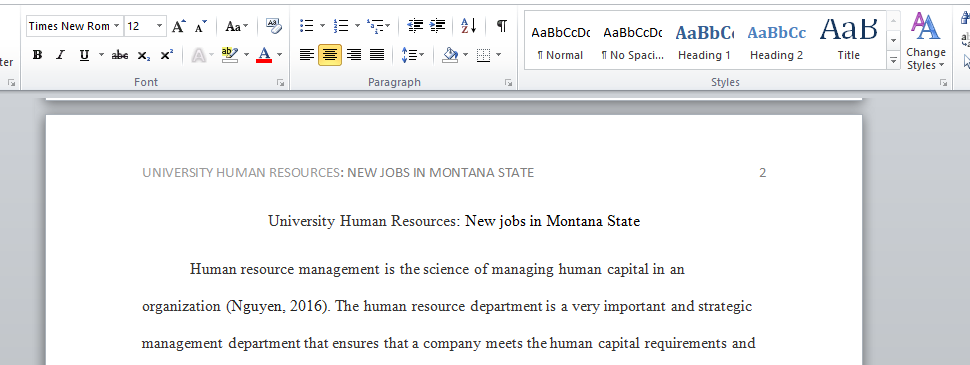Apply the No Spacing style
This screenshot has height=365, width=970.
(632, 41)
